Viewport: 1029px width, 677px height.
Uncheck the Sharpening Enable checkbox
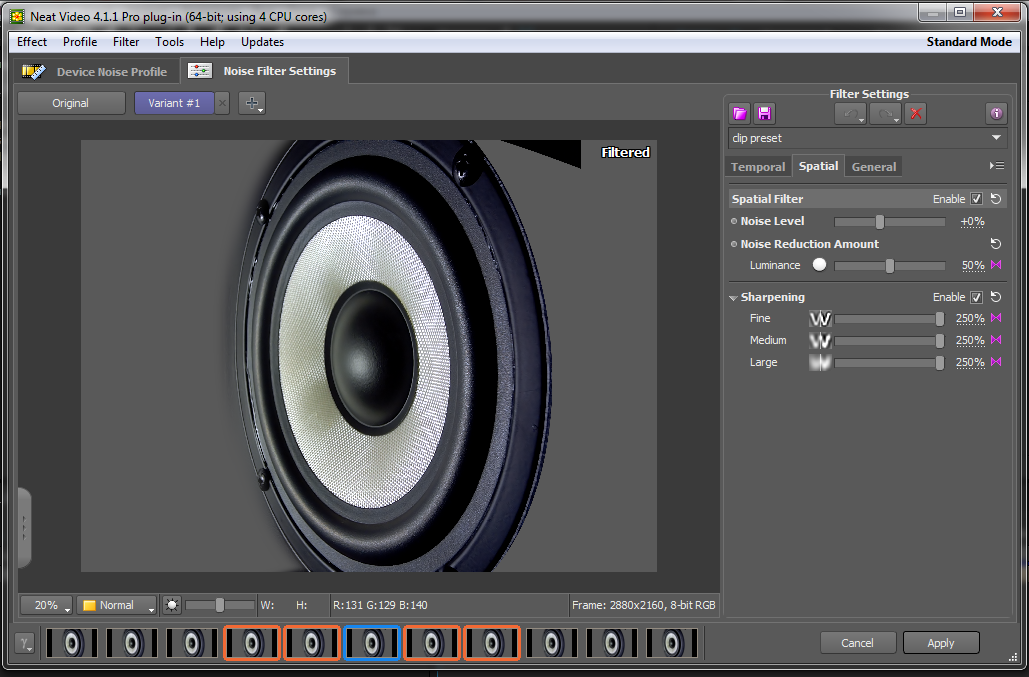[x=977, y=297]
